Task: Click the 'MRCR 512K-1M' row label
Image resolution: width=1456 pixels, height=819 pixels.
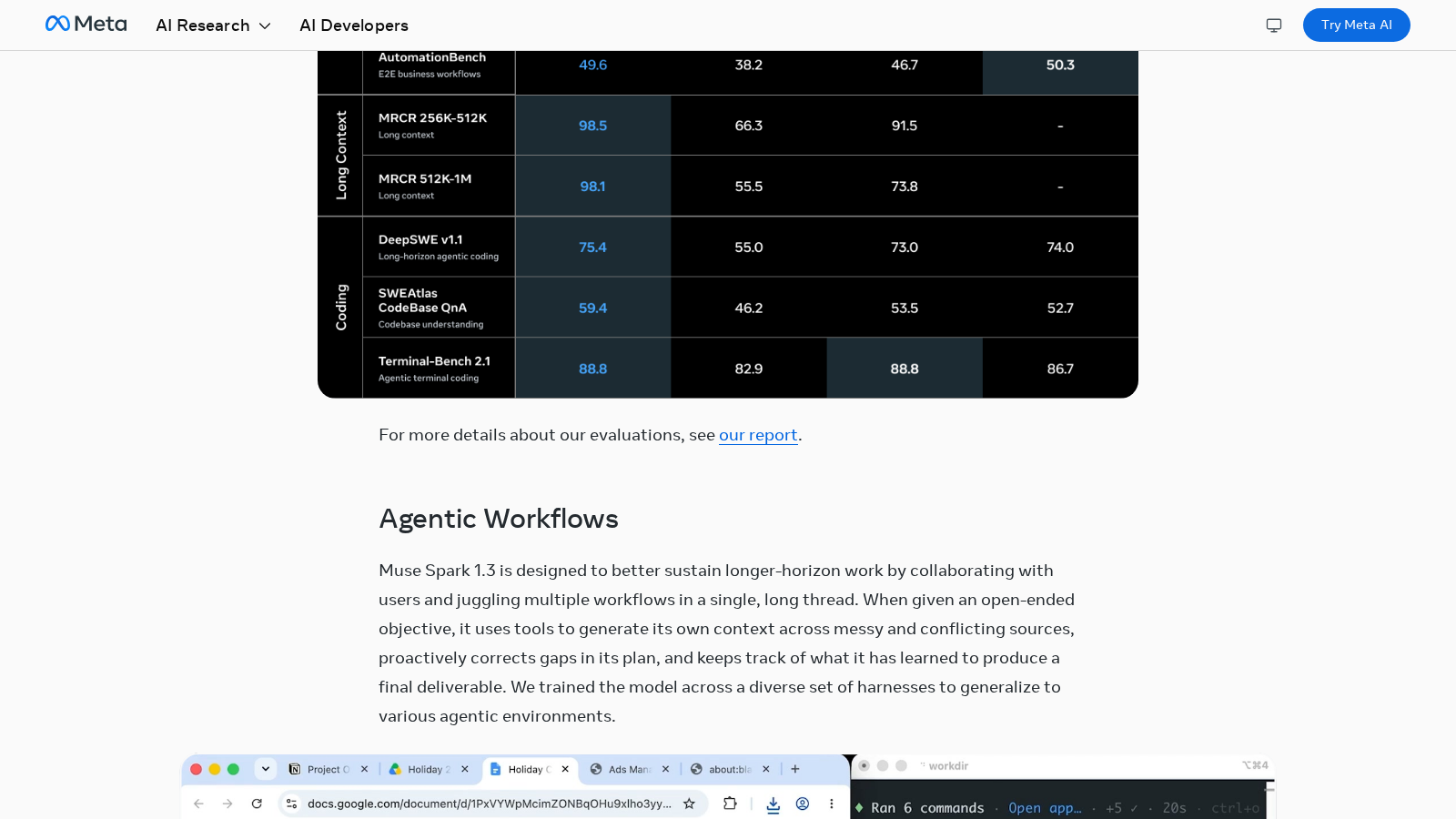Action: pyautogui.click(x=425, y=179)
